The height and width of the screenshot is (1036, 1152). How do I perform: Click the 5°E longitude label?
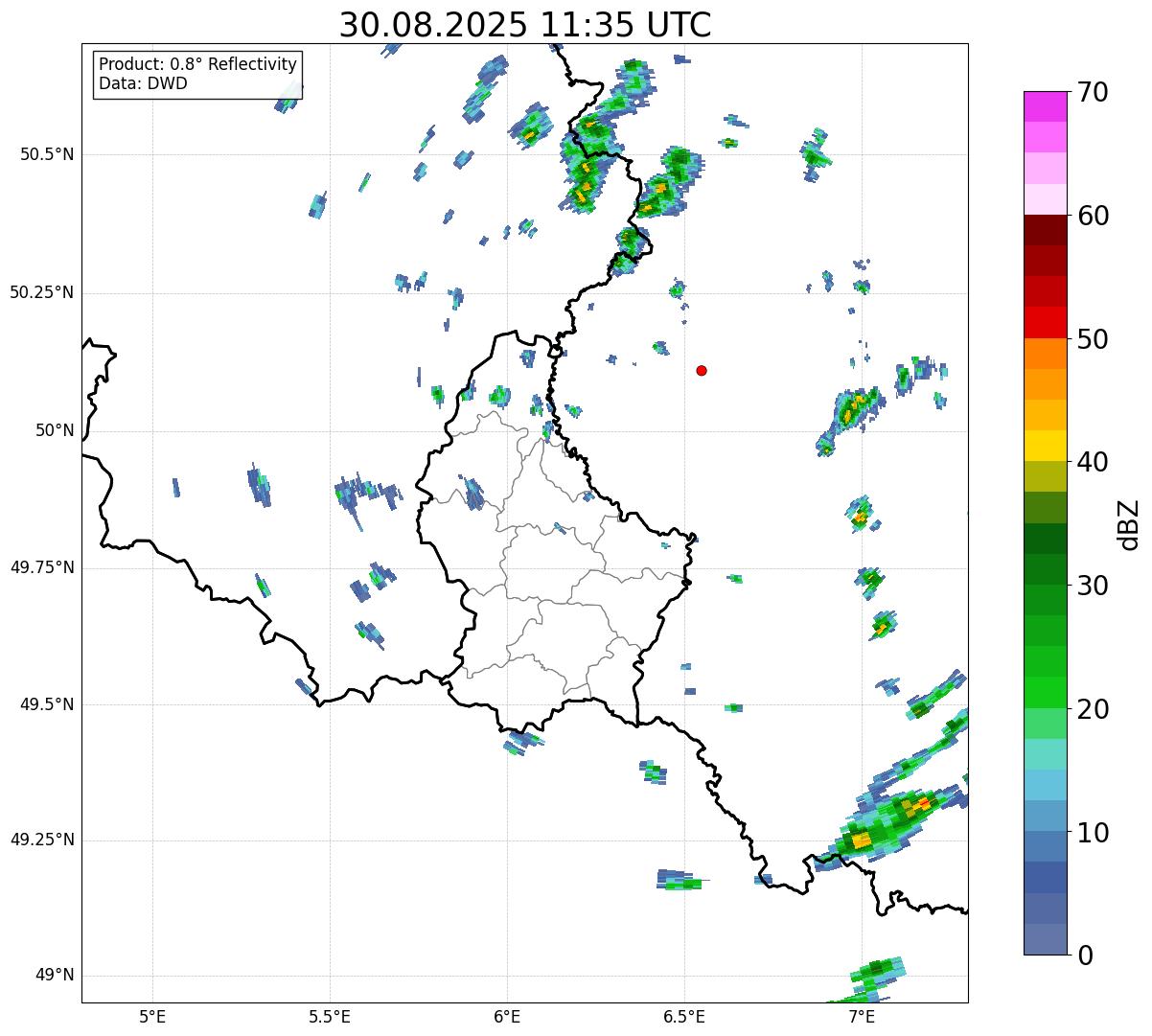pyautogui.click(x=152, y=1016)
